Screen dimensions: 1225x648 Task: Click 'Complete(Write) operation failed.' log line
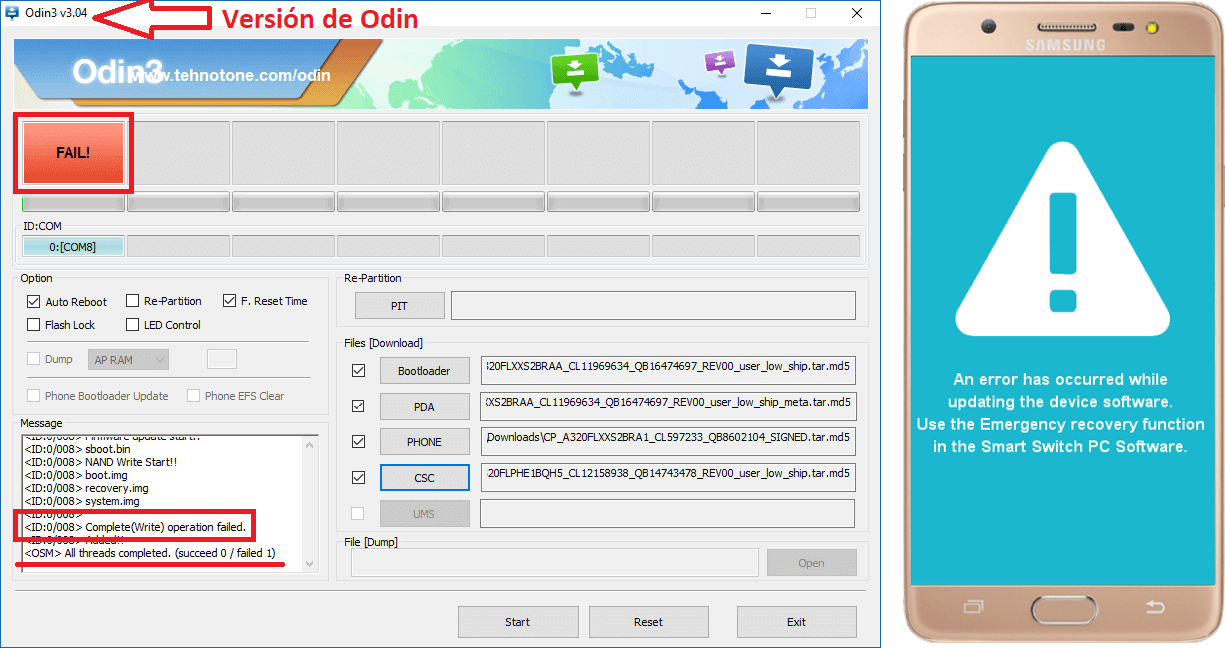click(135, 527)
